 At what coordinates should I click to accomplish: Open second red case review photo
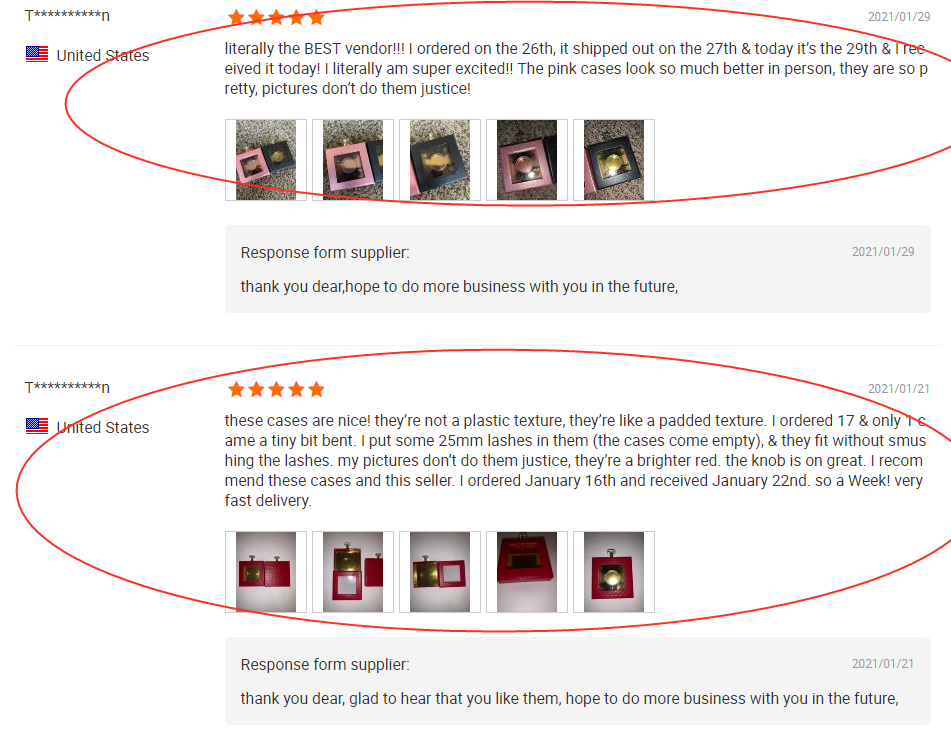click(353, 572)
